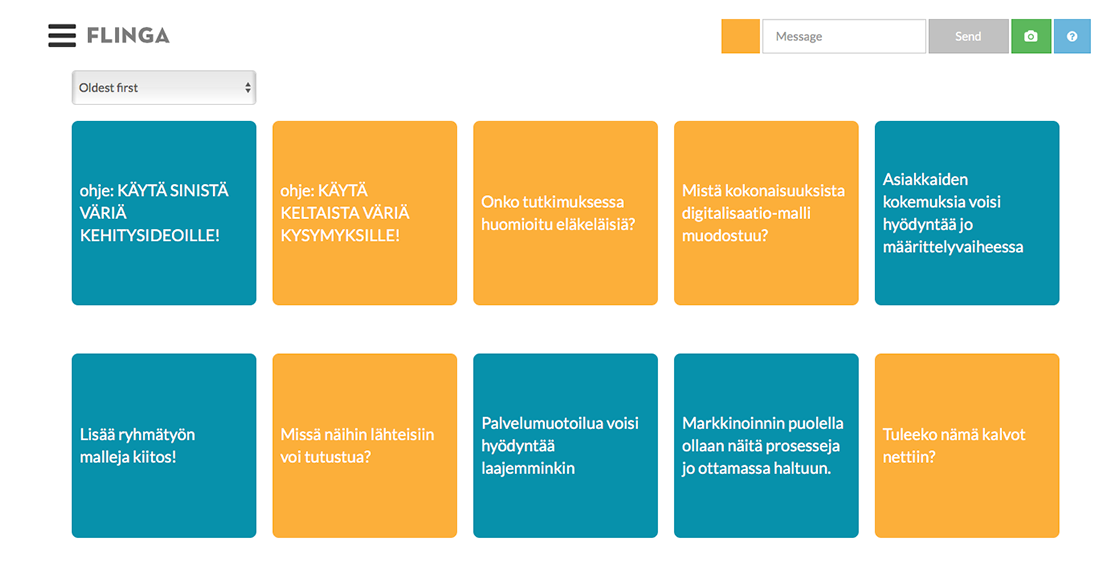Click the Lisää ryhmätyön malleja card
Viewport: 1118px width, 573px height.
point(164,445)
